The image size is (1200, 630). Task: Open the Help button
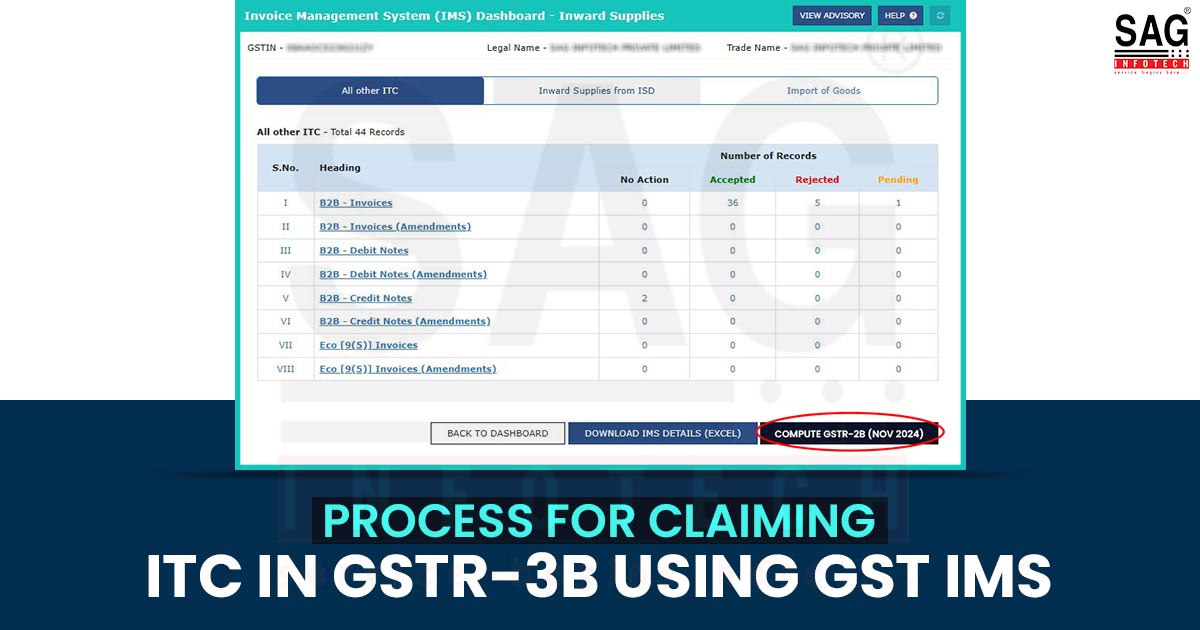coord(900,16)
